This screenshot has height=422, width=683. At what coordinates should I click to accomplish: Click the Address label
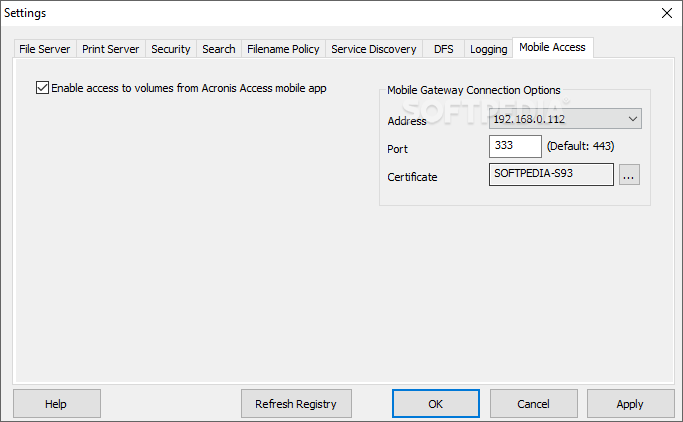click(x=407, y=121)
